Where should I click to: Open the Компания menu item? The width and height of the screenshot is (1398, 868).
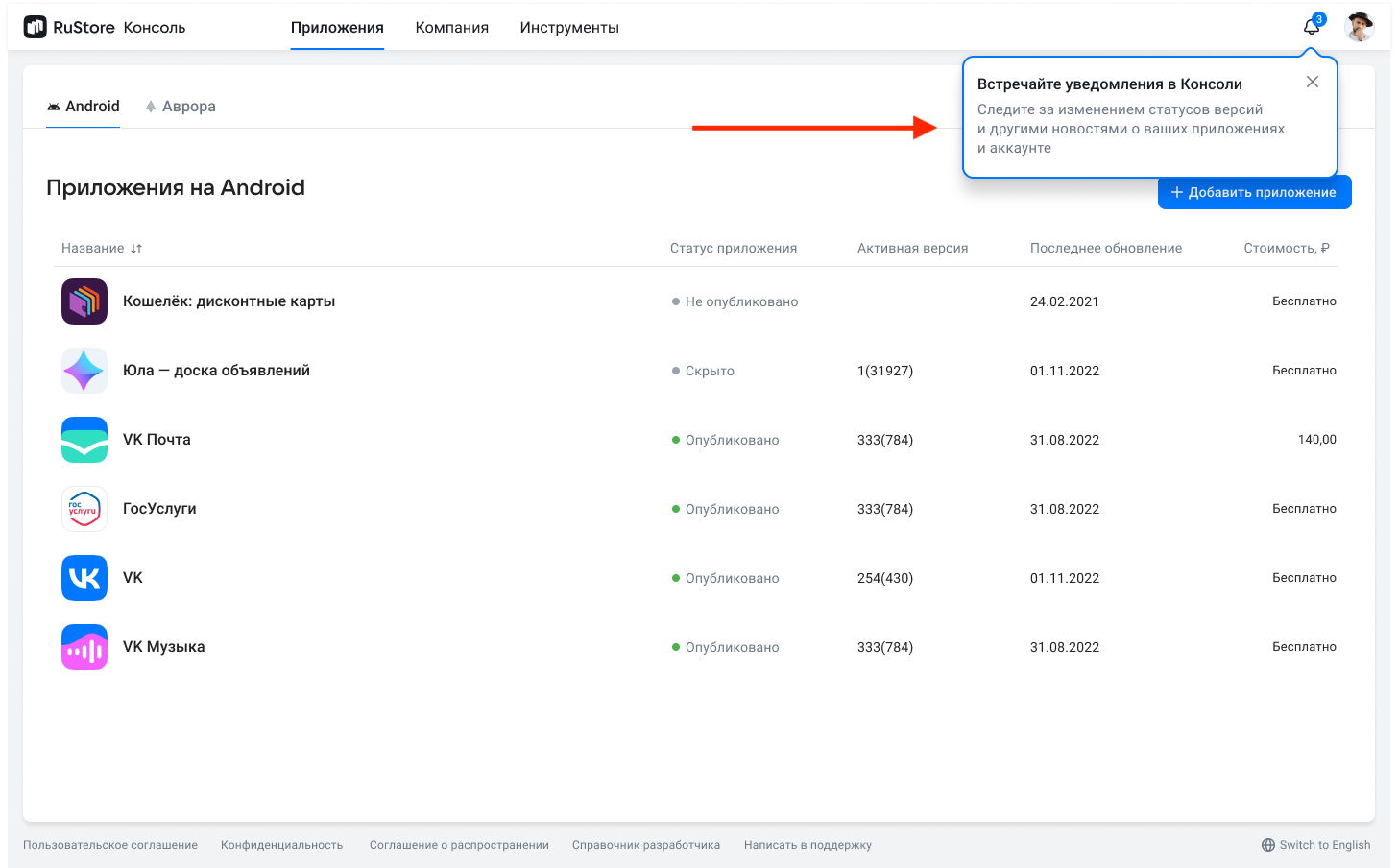point(451,28)
